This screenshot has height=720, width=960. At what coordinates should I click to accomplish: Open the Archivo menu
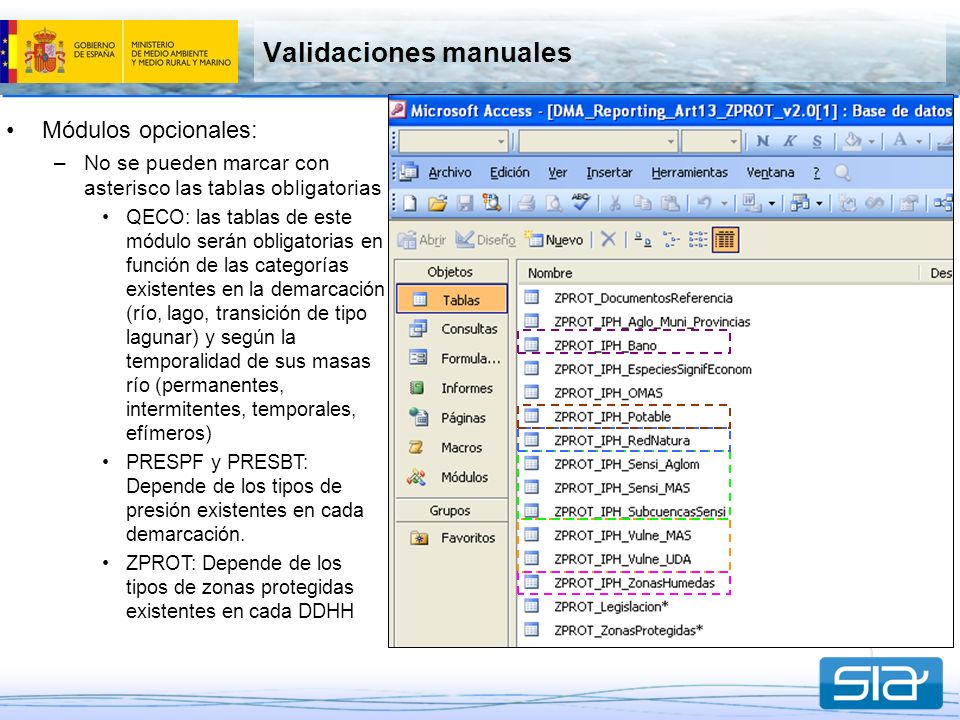[449, 173]
